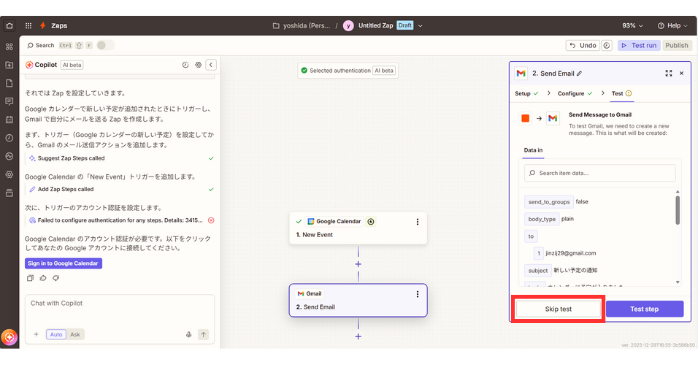
Task: Open the document page icon in sidebar
Action: [x=9, y=83]
